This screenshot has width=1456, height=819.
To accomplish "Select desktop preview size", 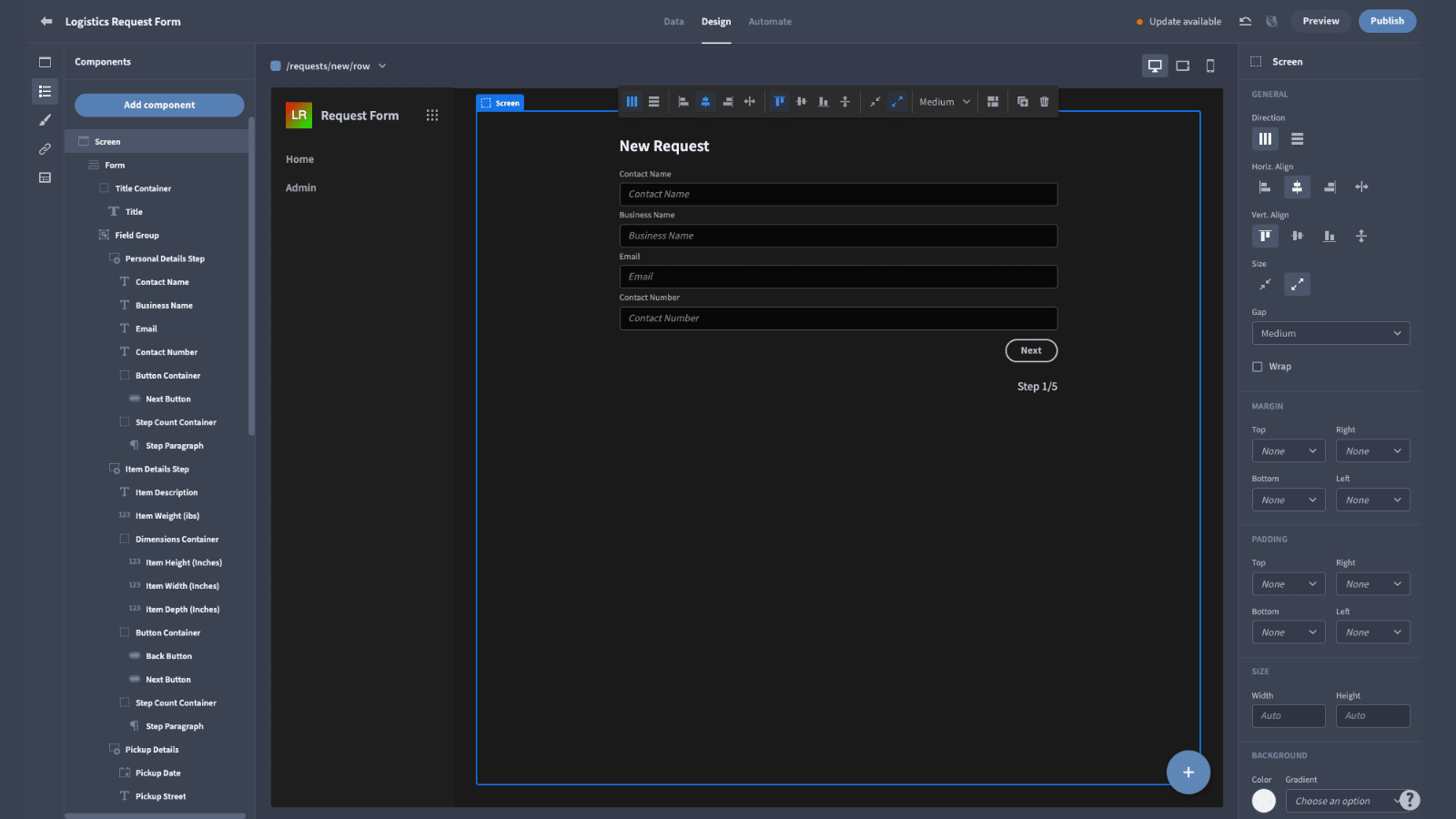I will pos(1155,66).
